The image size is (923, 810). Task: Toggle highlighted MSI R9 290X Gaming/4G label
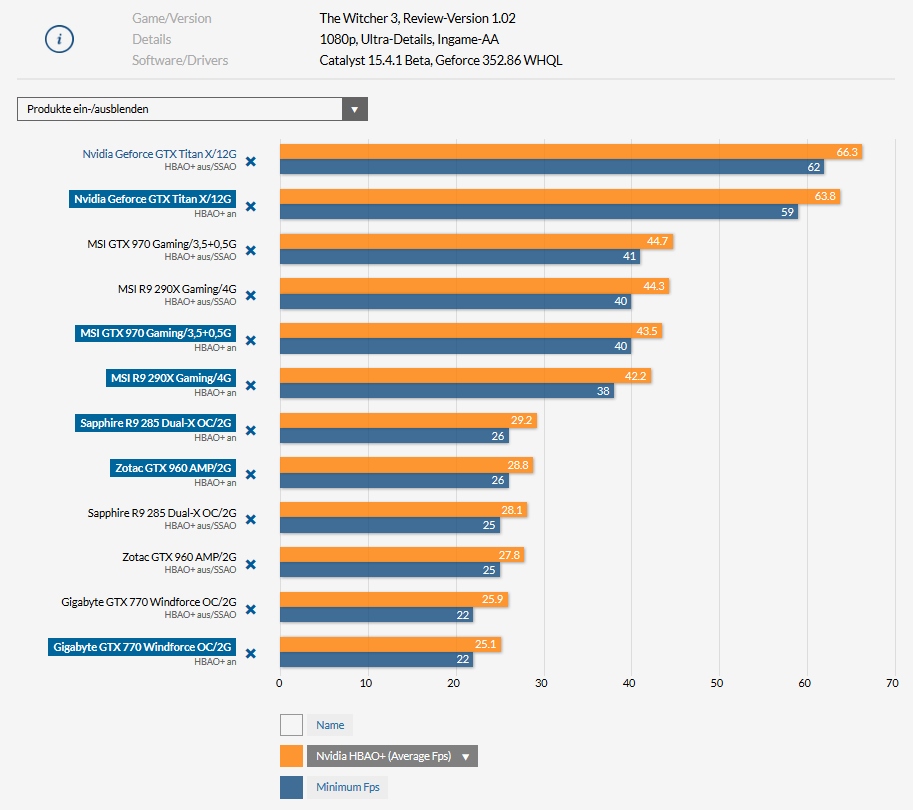171,378
